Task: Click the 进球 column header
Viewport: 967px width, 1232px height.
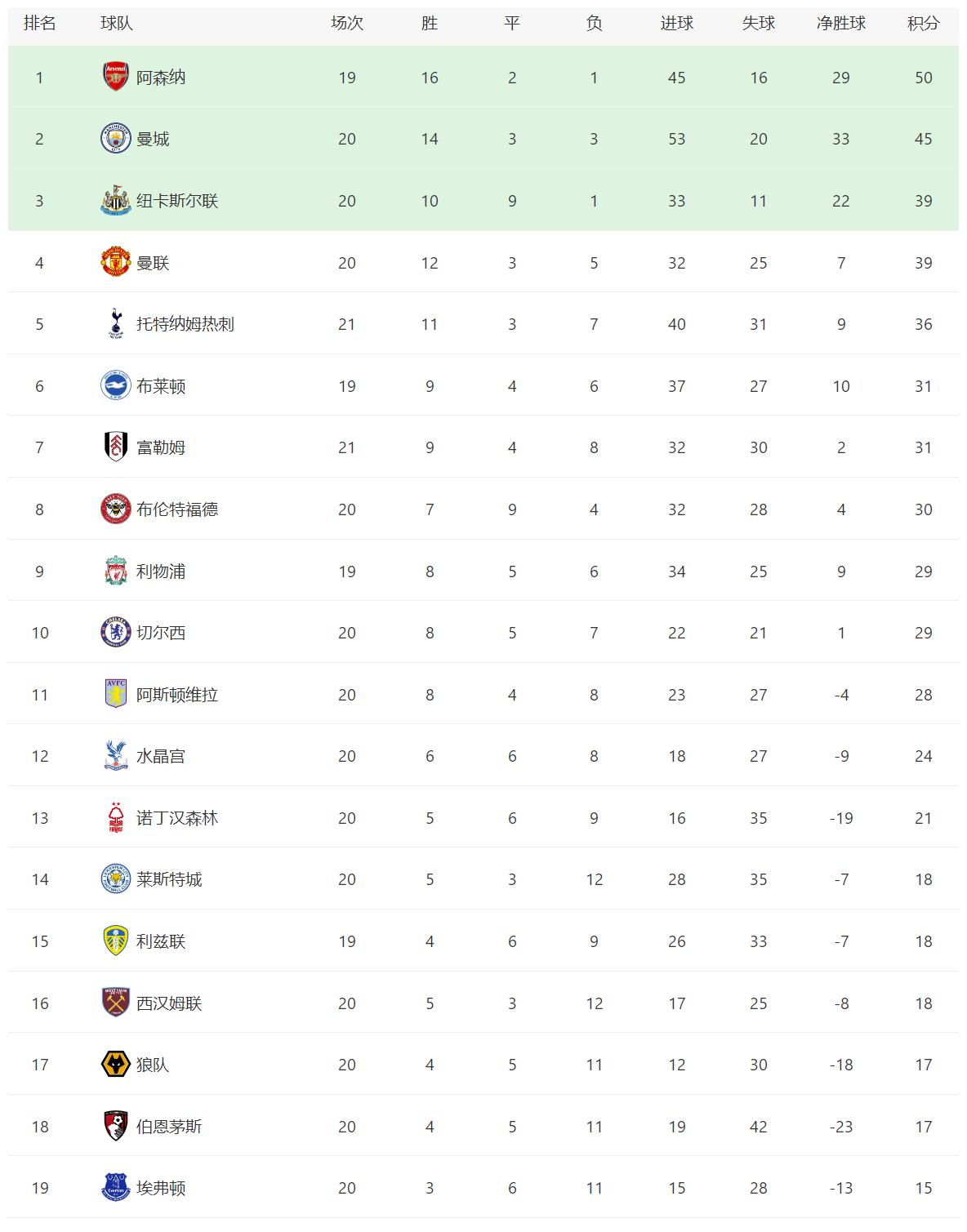Action: 676,24
